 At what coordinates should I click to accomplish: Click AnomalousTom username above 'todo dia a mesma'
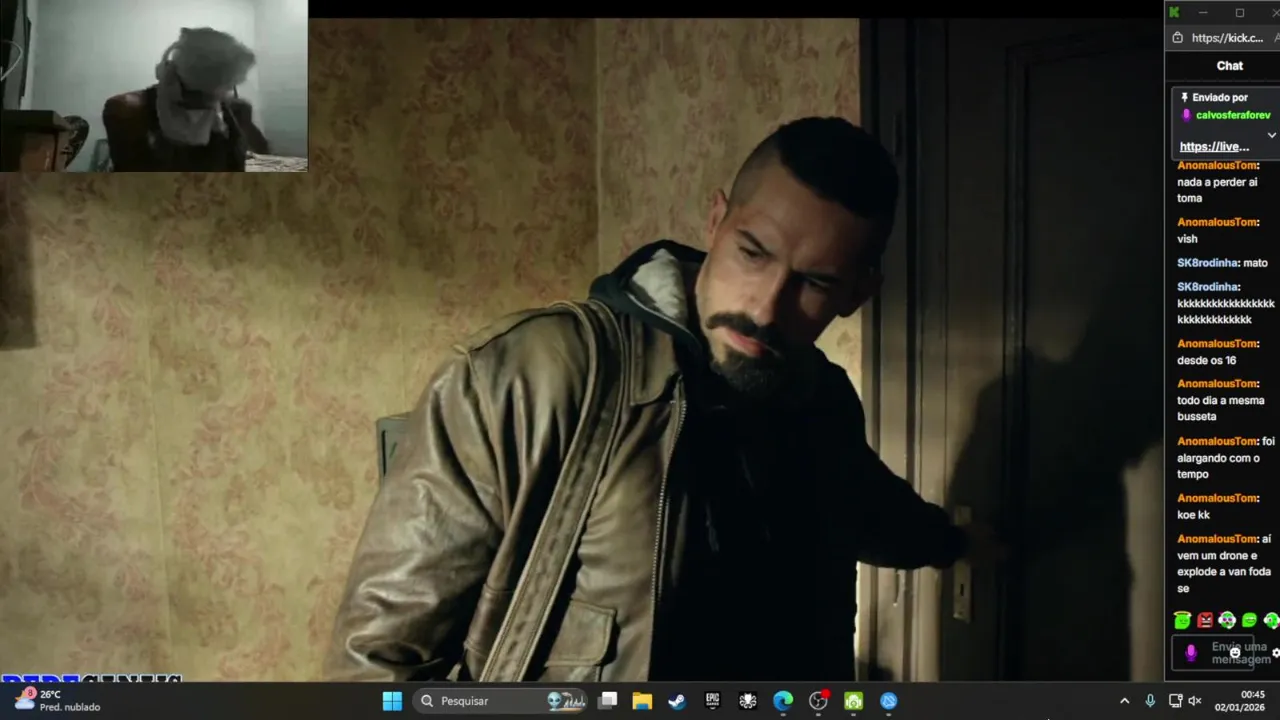[x=1217, y=384]
